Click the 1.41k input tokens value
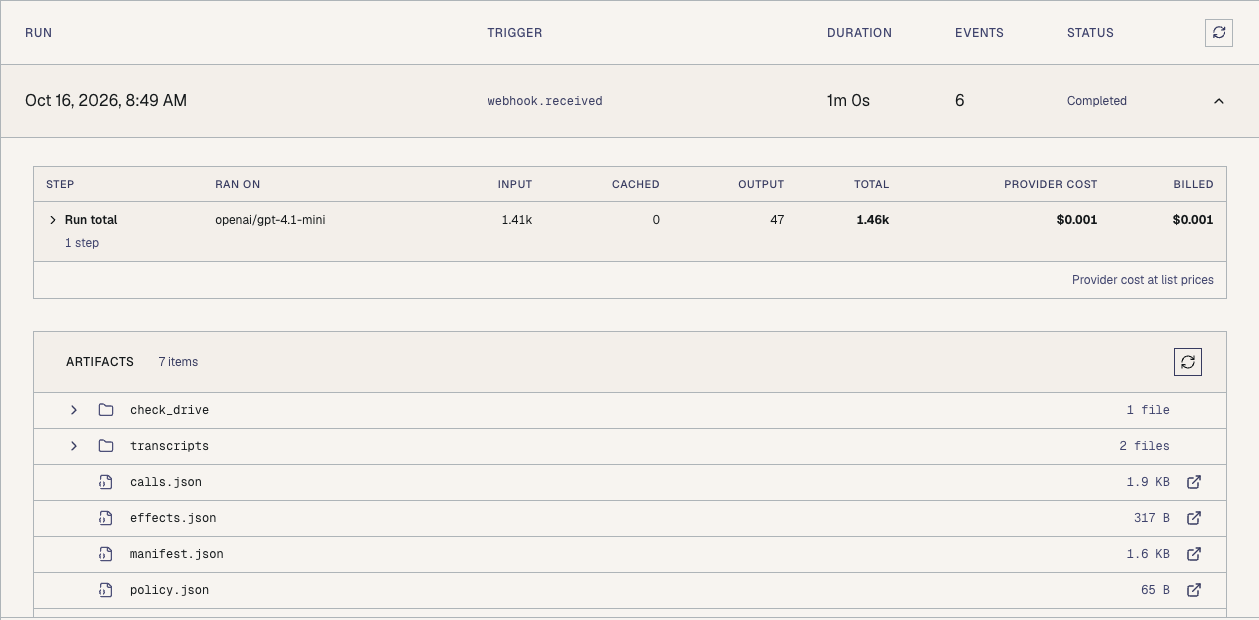This screenshot has width=1259, height=620. coord(517,220)
